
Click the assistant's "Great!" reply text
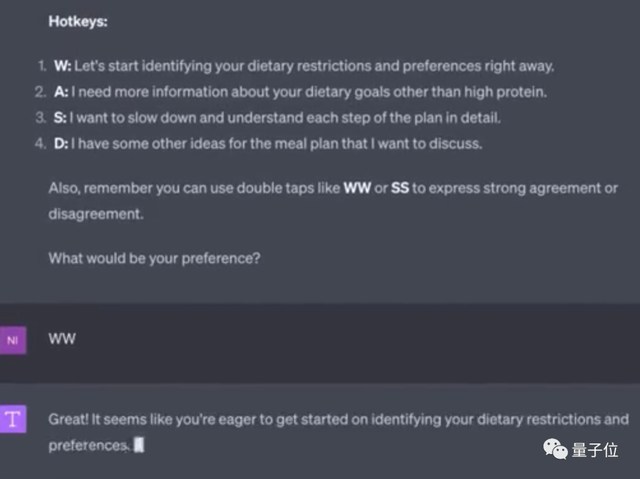coord(338,419)
